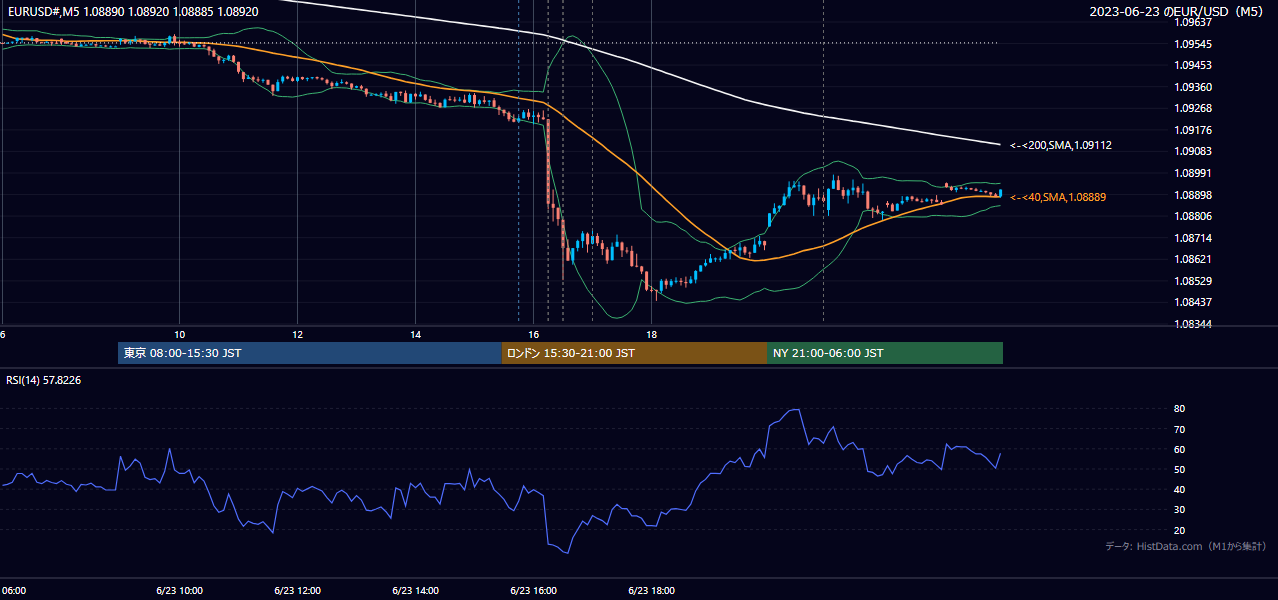Click the ロンドン 15:30-21:00 JST session bar
This screenshot has height=600, width=1278.
coord(634,353)
